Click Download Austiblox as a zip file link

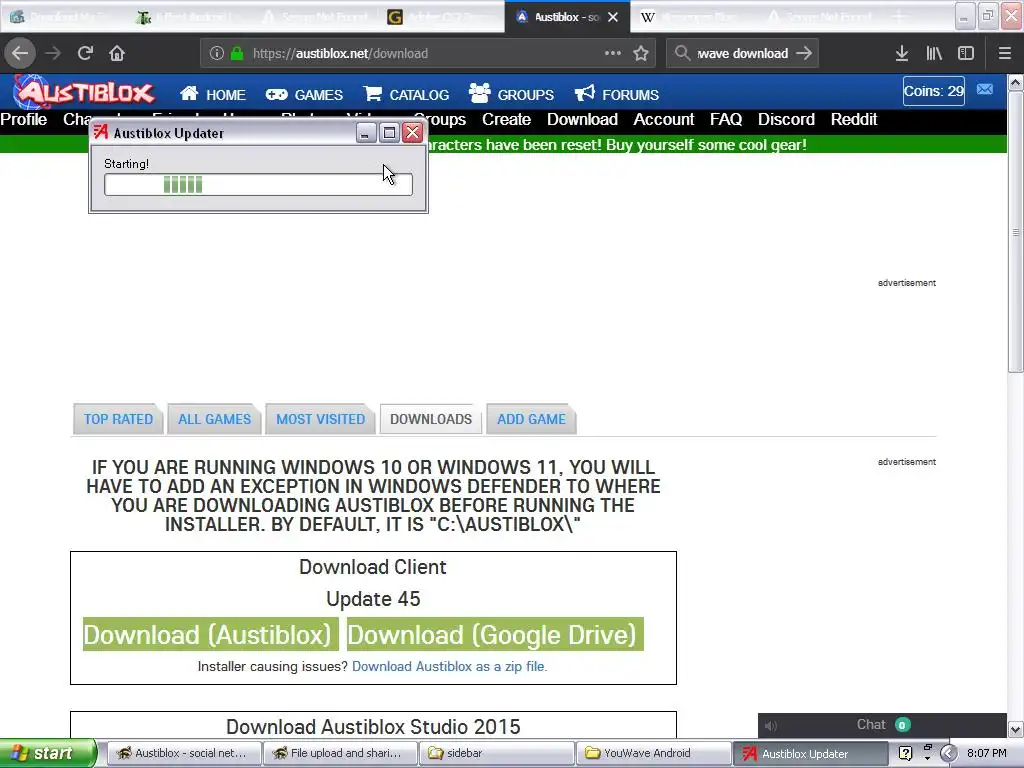tap(449, 666)
